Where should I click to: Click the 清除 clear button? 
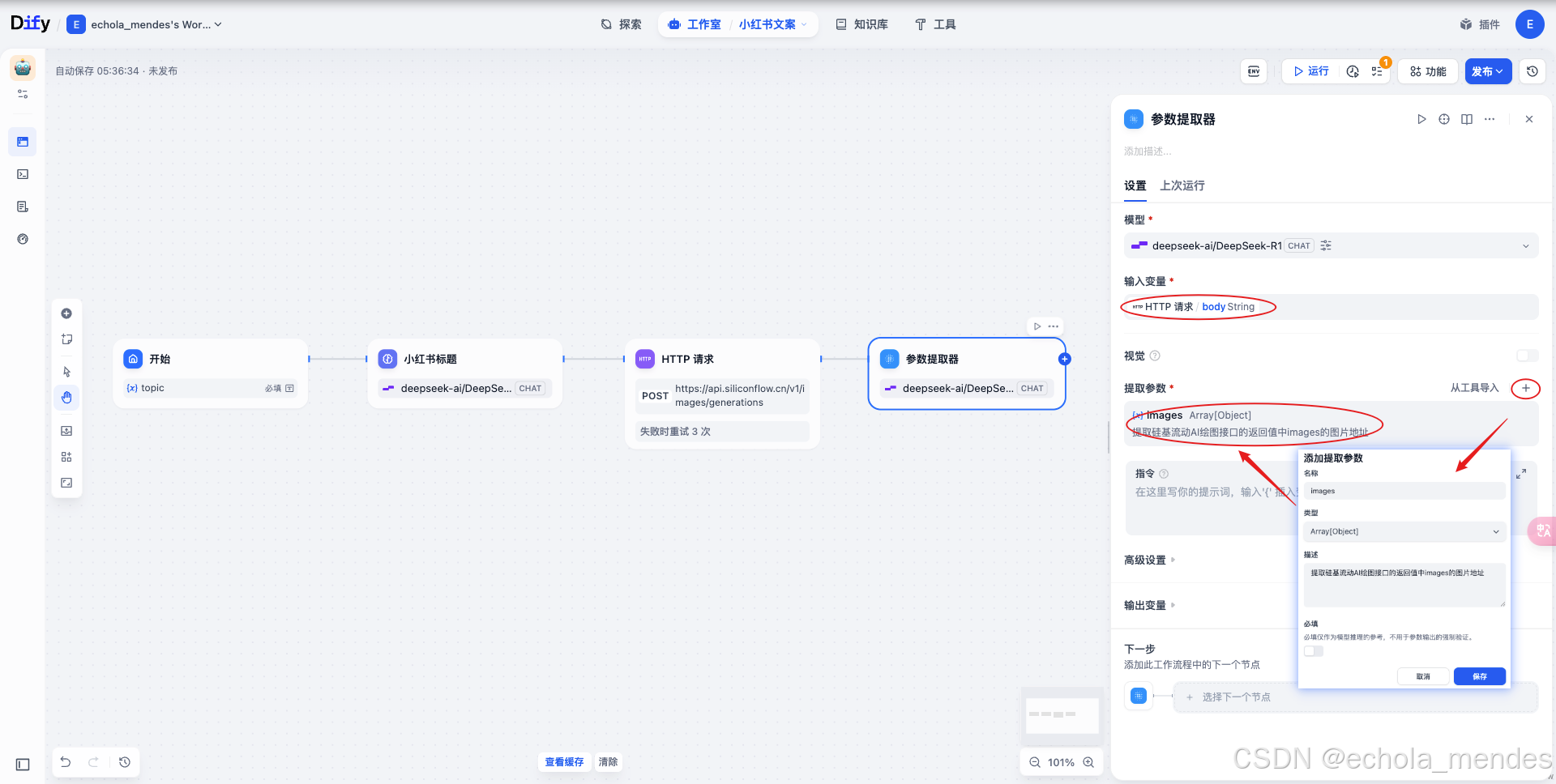(608, 762)
